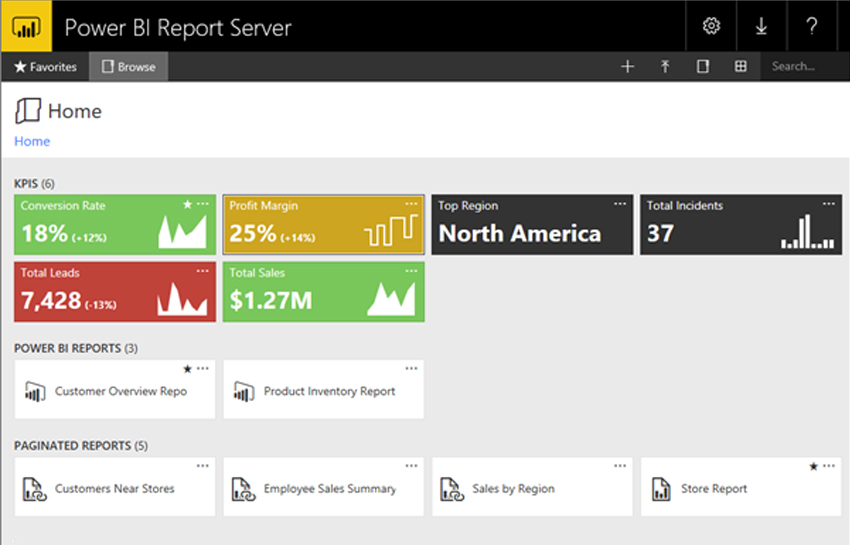This screenshot has width=850, height=545.
Task: Toggle favorite star on Store Report
Action: coord(814,466)
